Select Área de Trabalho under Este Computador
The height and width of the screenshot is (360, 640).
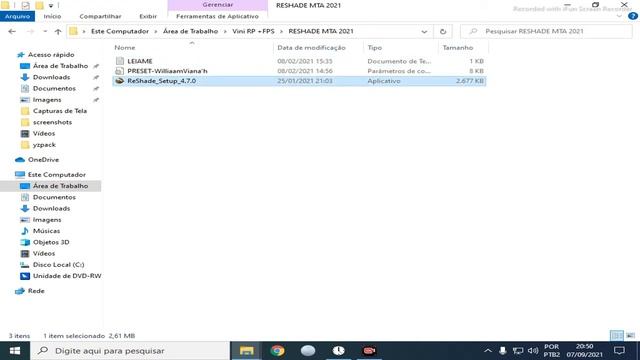click(60, 186)
